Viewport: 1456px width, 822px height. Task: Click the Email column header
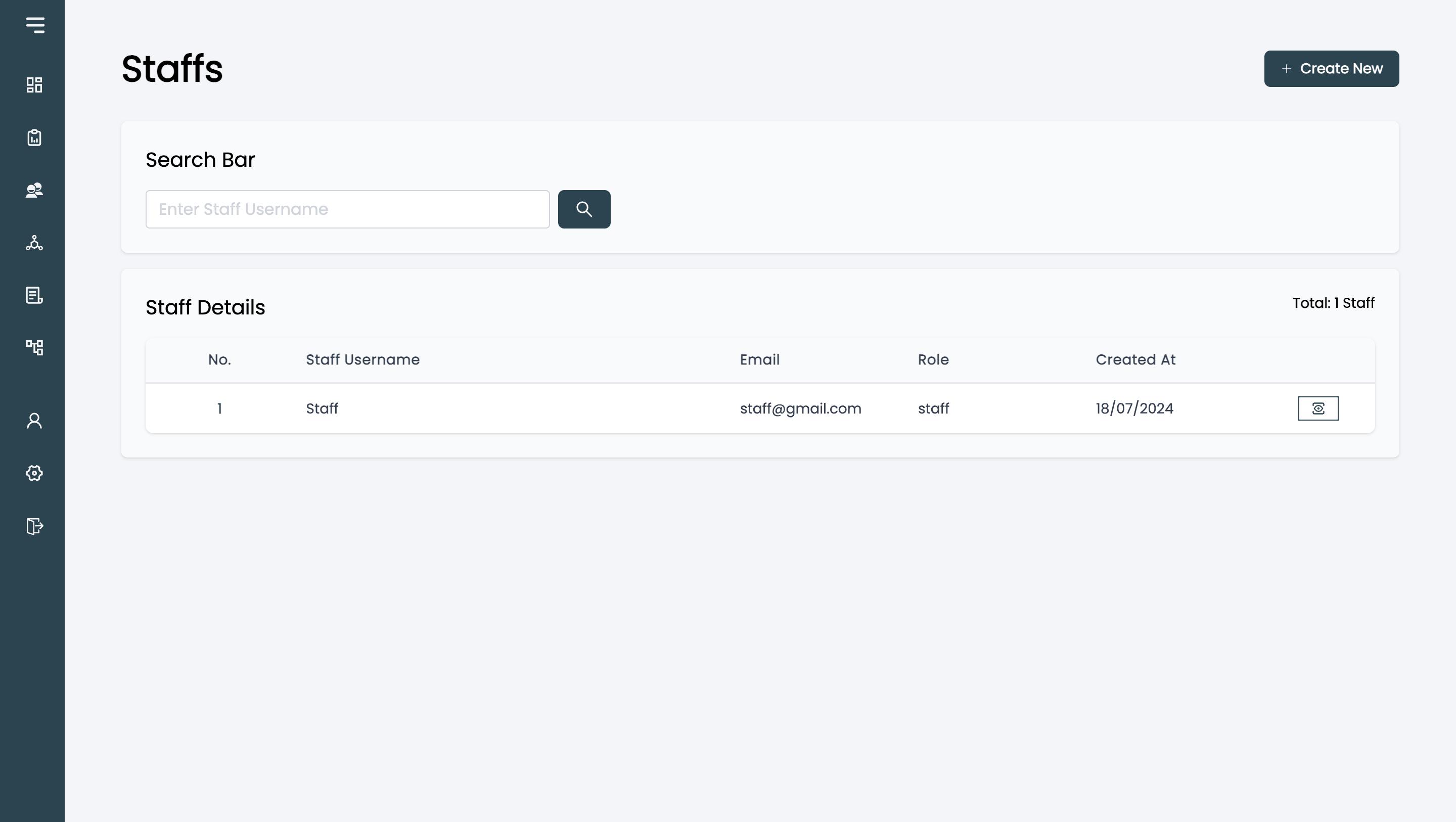760,359
